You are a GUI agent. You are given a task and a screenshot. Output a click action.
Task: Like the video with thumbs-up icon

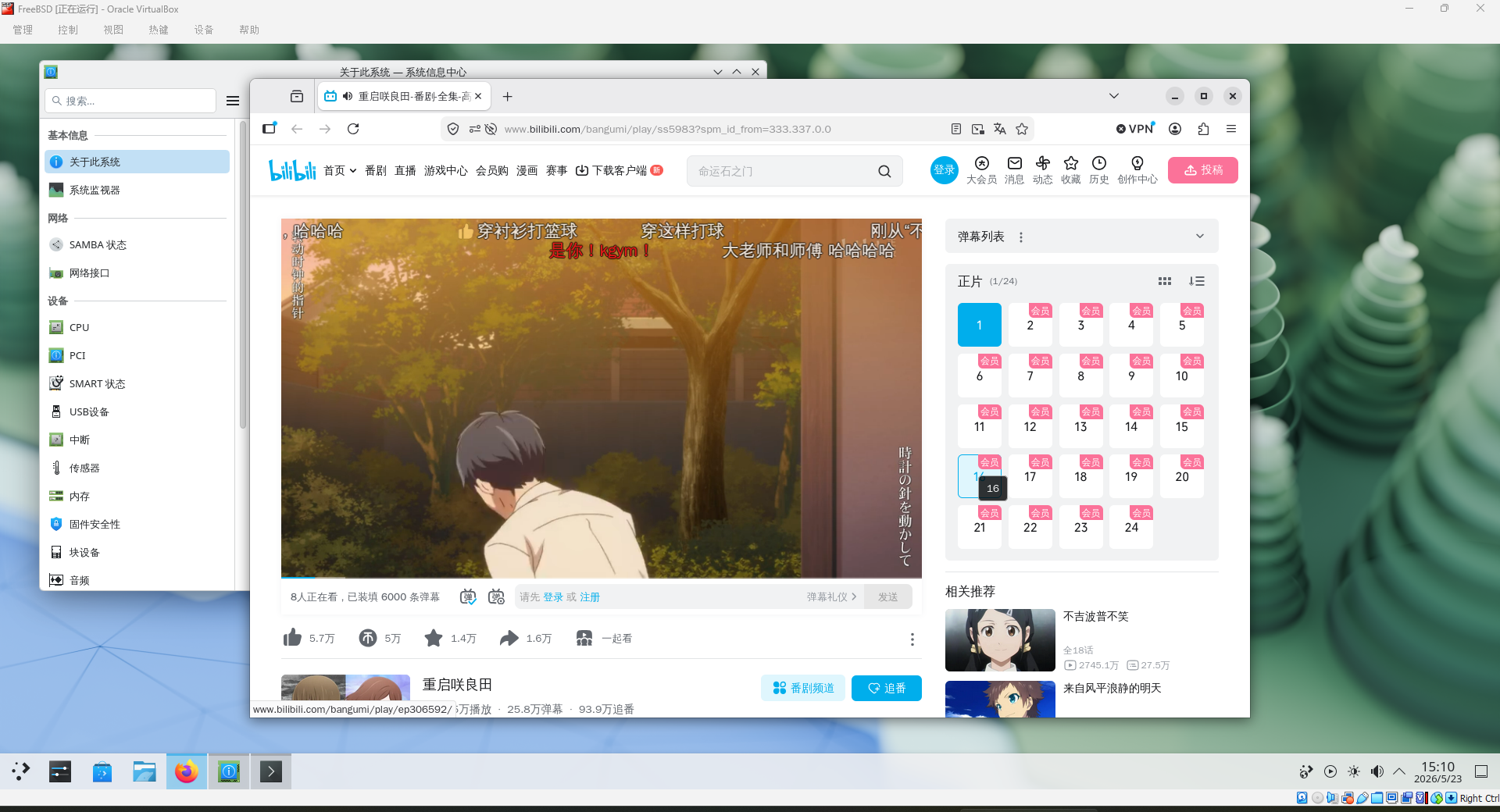pyautogui.click(x=292, y=638)
